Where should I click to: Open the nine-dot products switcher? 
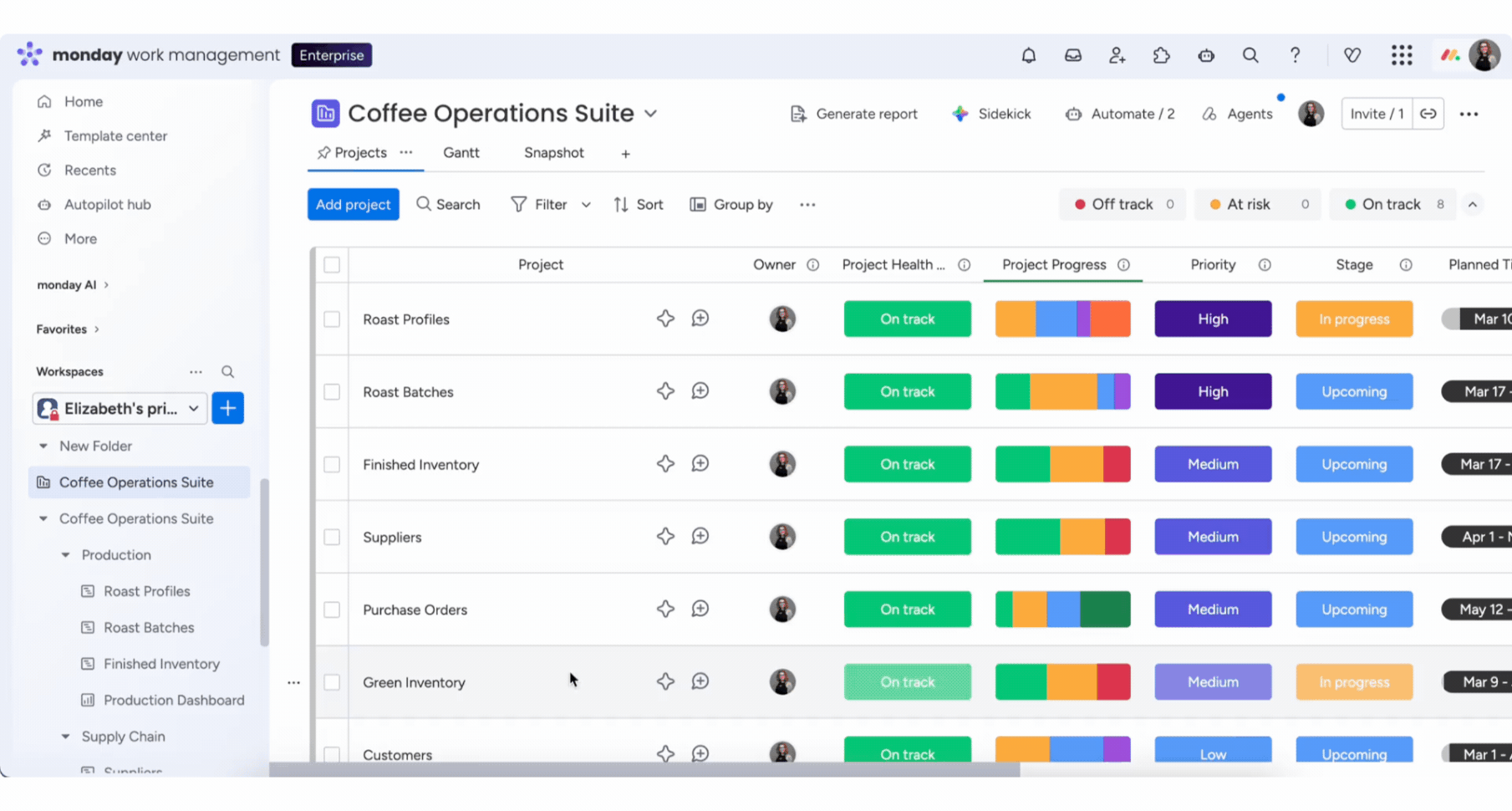1402,55
